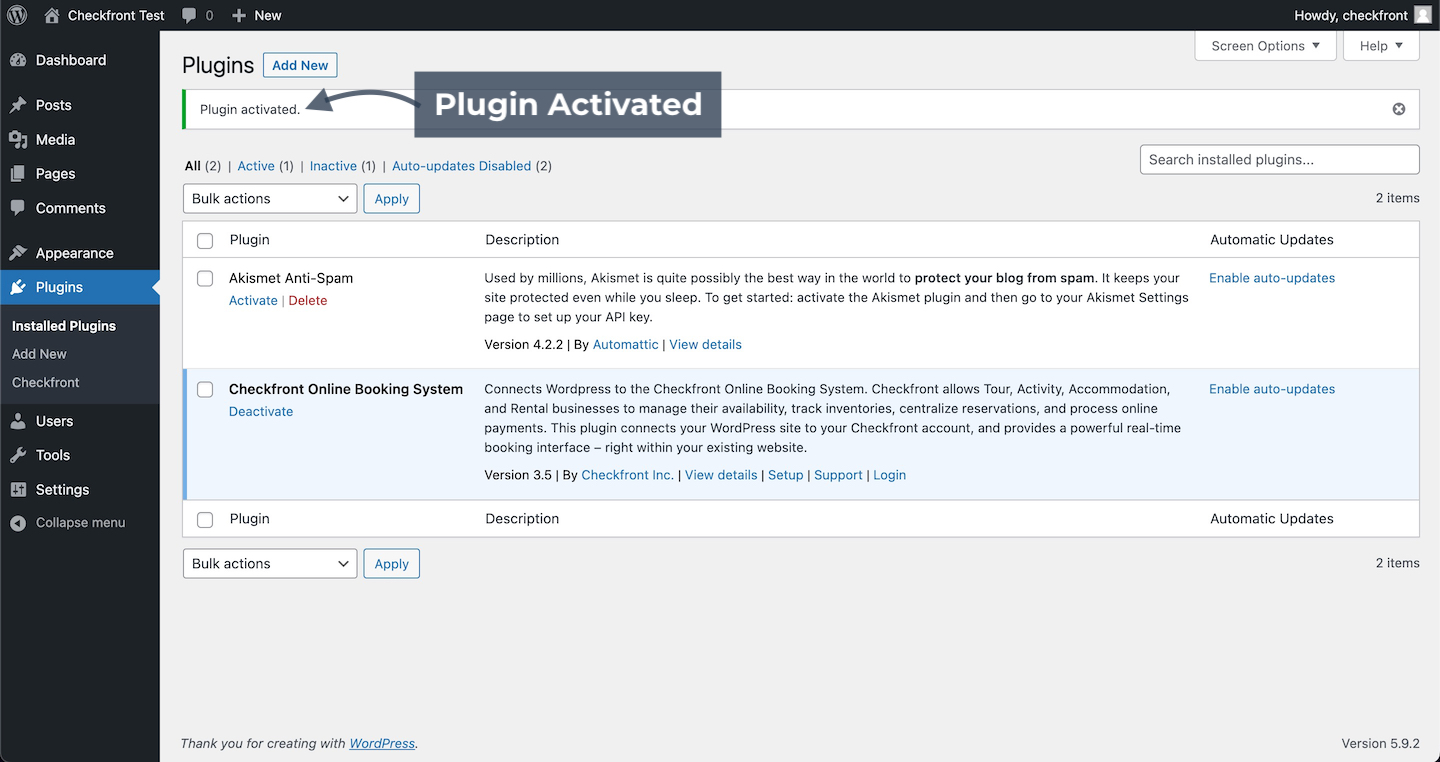View details for Akismet Anti-Spam
This screenshot has height=762, width=1440.
705,344
